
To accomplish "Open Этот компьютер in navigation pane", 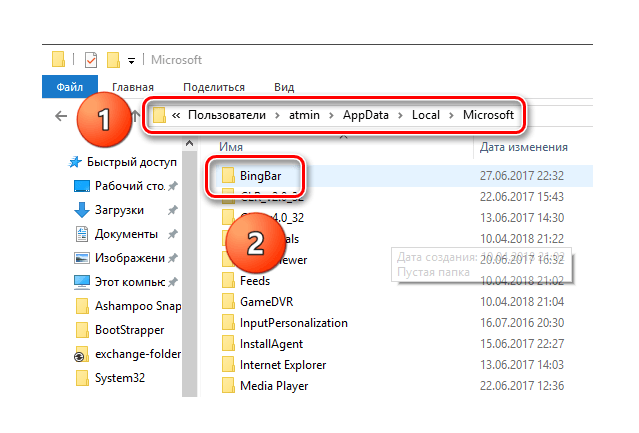I will pos(130,282).
